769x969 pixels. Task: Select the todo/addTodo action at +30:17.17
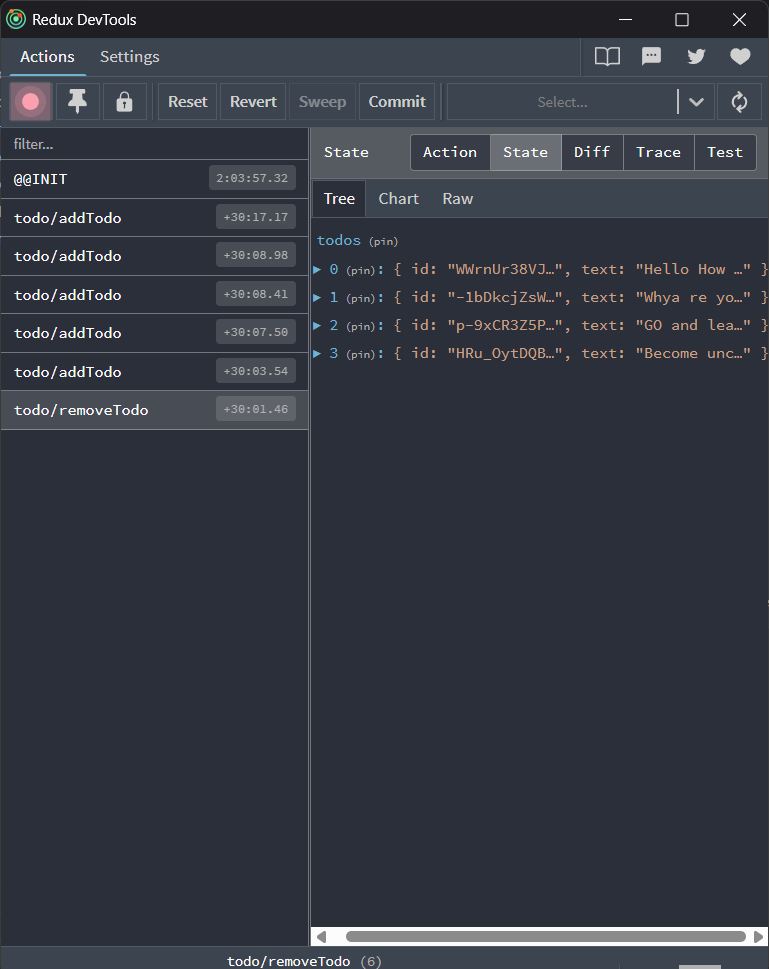[155, 218]
